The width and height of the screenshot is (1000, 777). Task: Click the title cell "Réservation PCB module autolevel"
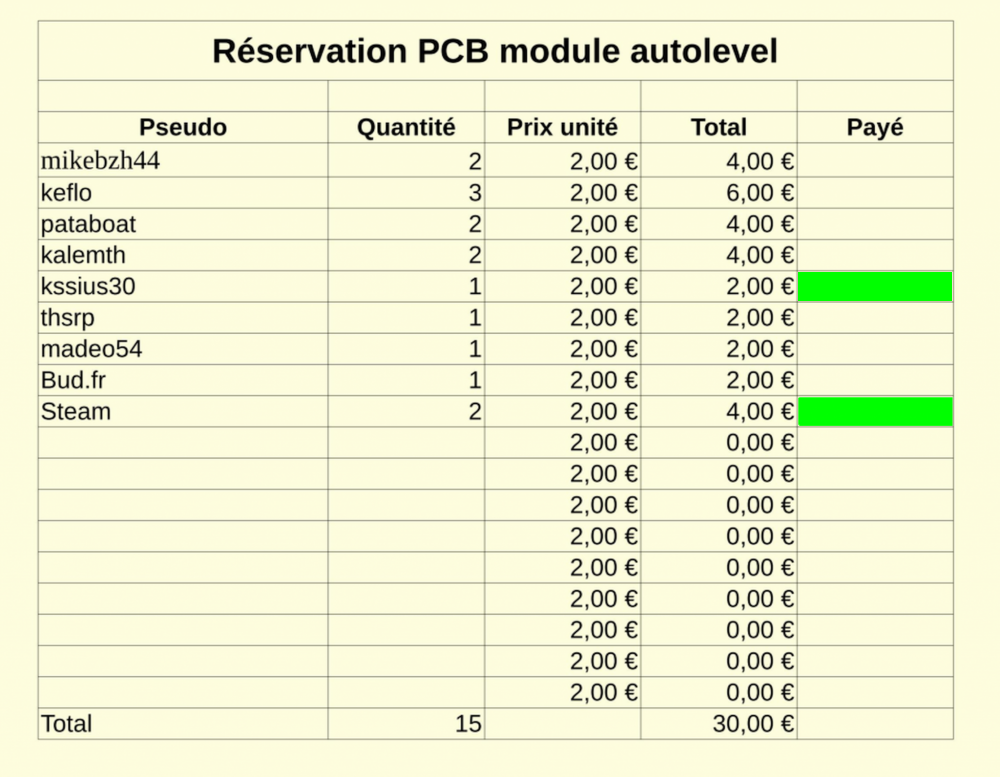[495, 51]
